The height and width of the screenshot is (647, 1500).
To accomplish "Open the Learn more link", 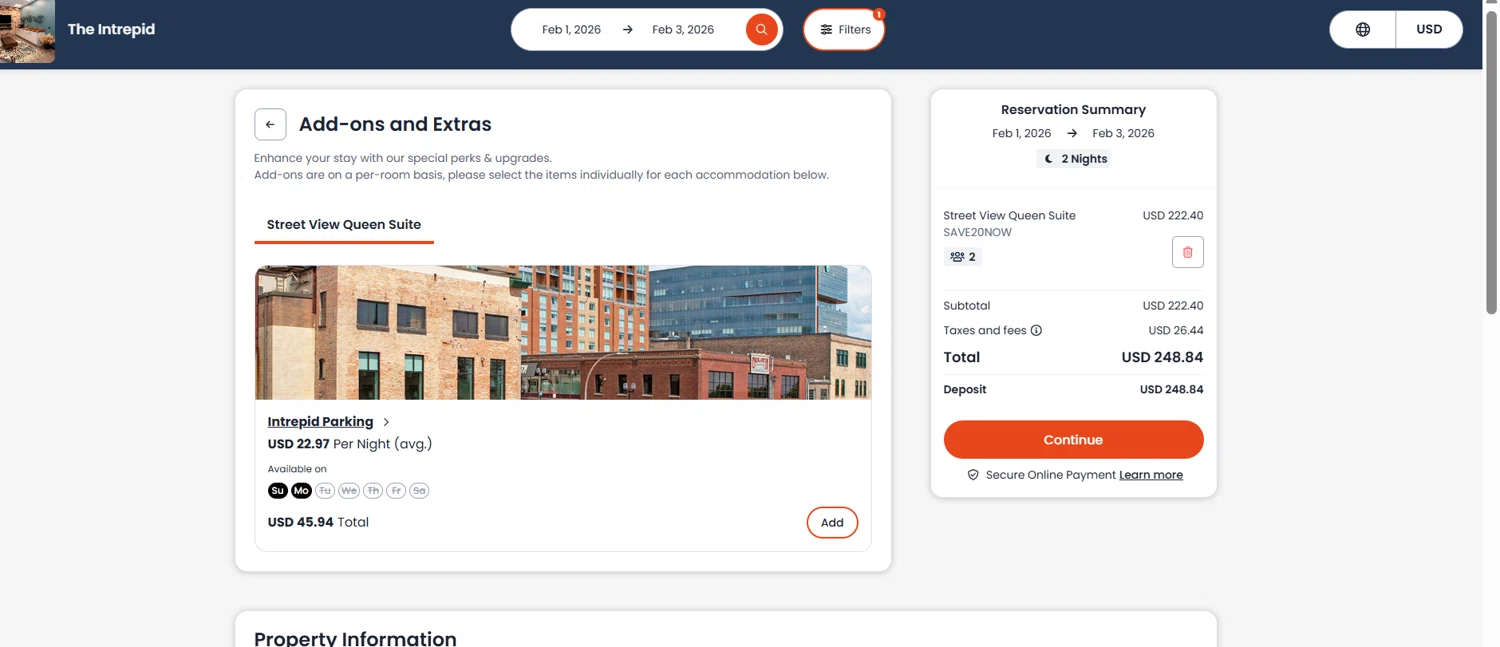I will (x=1151, y=475).
